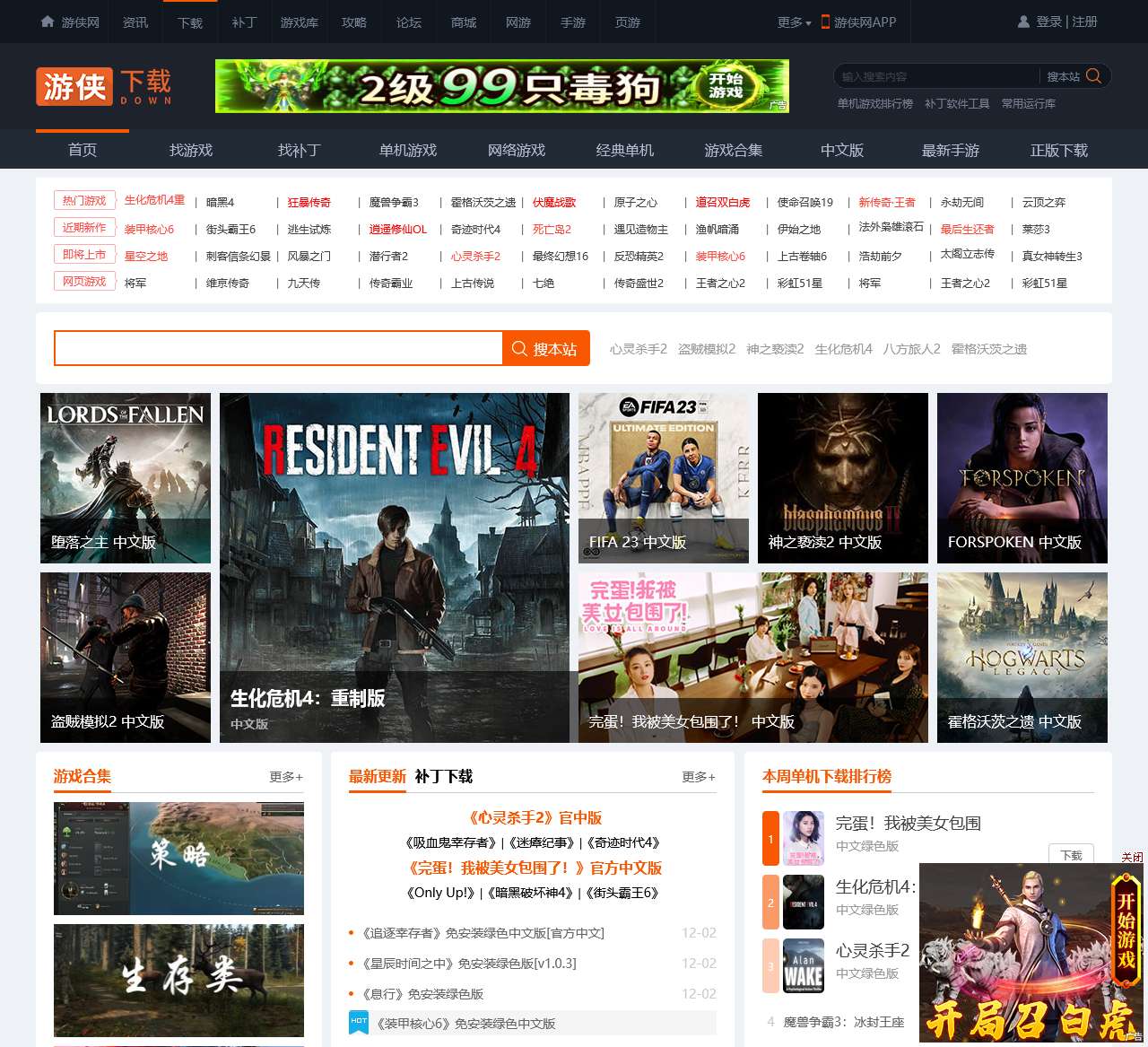The width and height of the screenshot is (1148, 1047).
Task: Click the 游侠下载 site logo
Action: (x=104, y=87)
